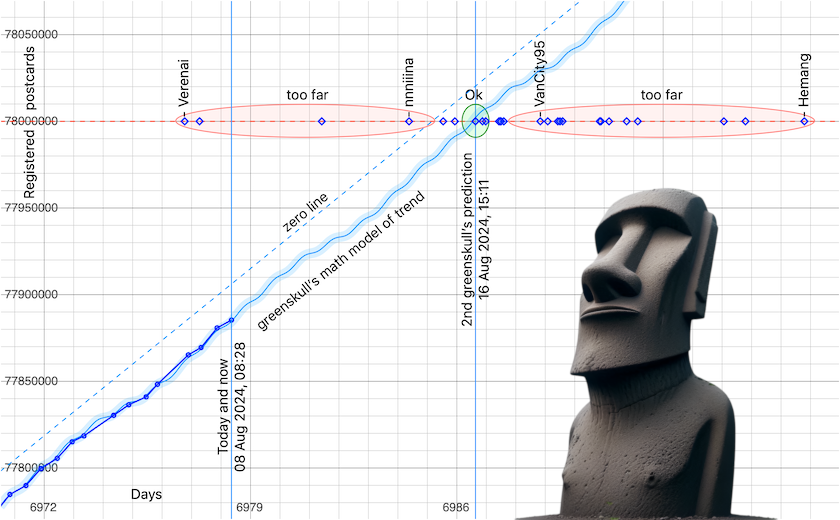Select the 'greenskull's math model of trend' label

pyautogui.click(x=341, y=259)
